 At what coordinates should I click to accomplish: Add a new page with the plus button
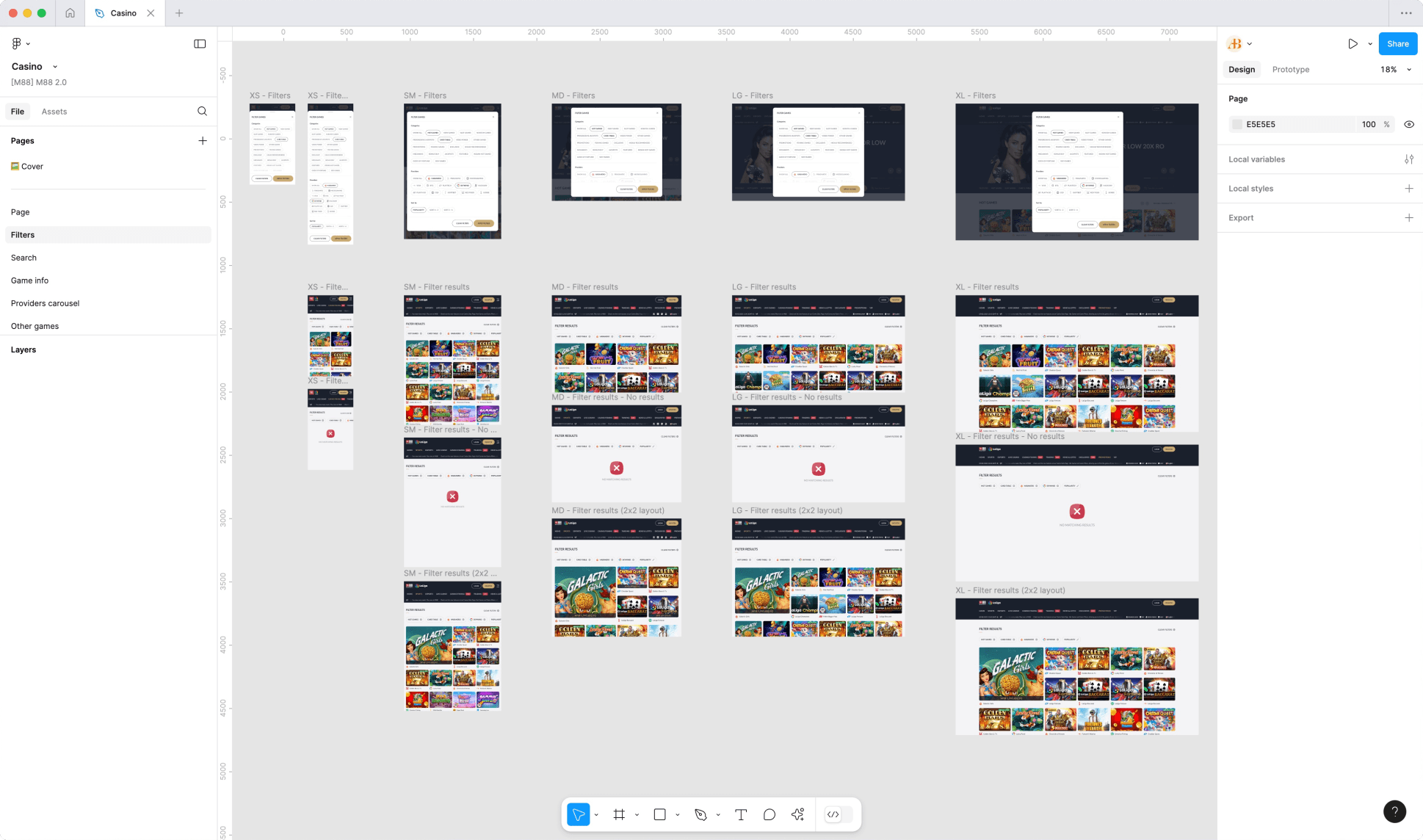203,140
